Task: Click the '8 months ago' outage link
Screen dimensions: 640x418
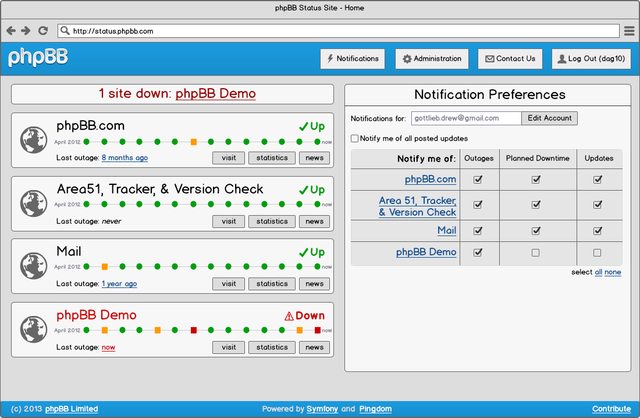Action: pos(125,158)
